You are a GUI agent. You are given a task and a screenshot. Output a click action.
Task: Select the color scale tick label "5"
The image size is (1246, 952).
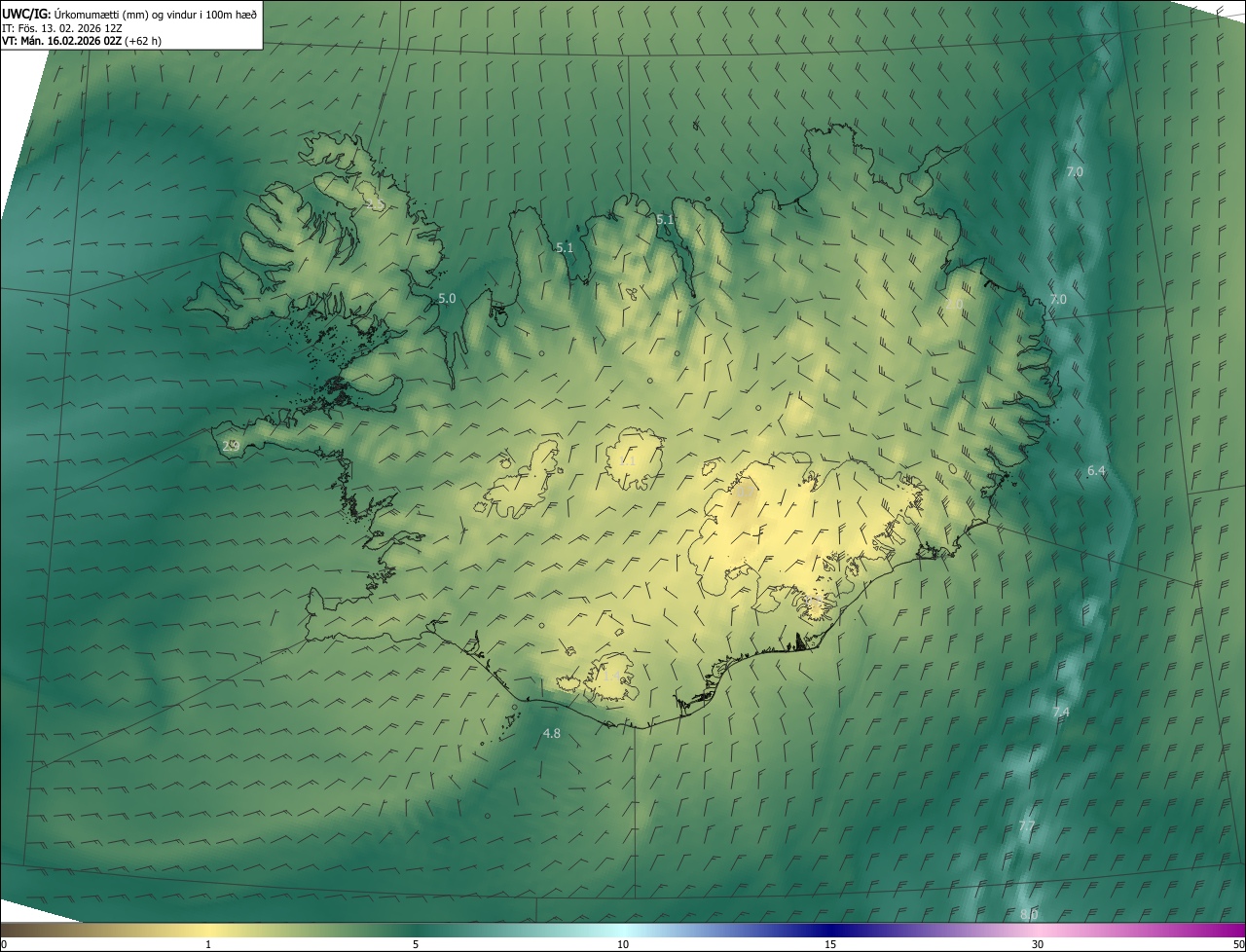point(416,944)
